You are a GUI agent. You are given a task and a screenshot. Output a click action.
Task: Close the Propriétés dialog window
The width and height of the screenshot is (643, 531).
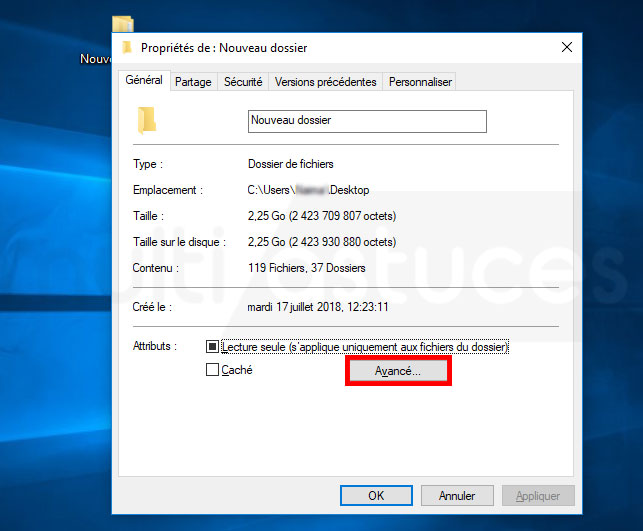[567, 47]
